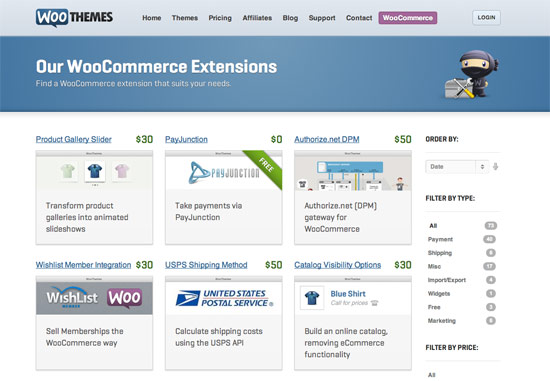The image size is (550, 381).
Task: Select All under Filter By Price
Action: coord(431,375)
